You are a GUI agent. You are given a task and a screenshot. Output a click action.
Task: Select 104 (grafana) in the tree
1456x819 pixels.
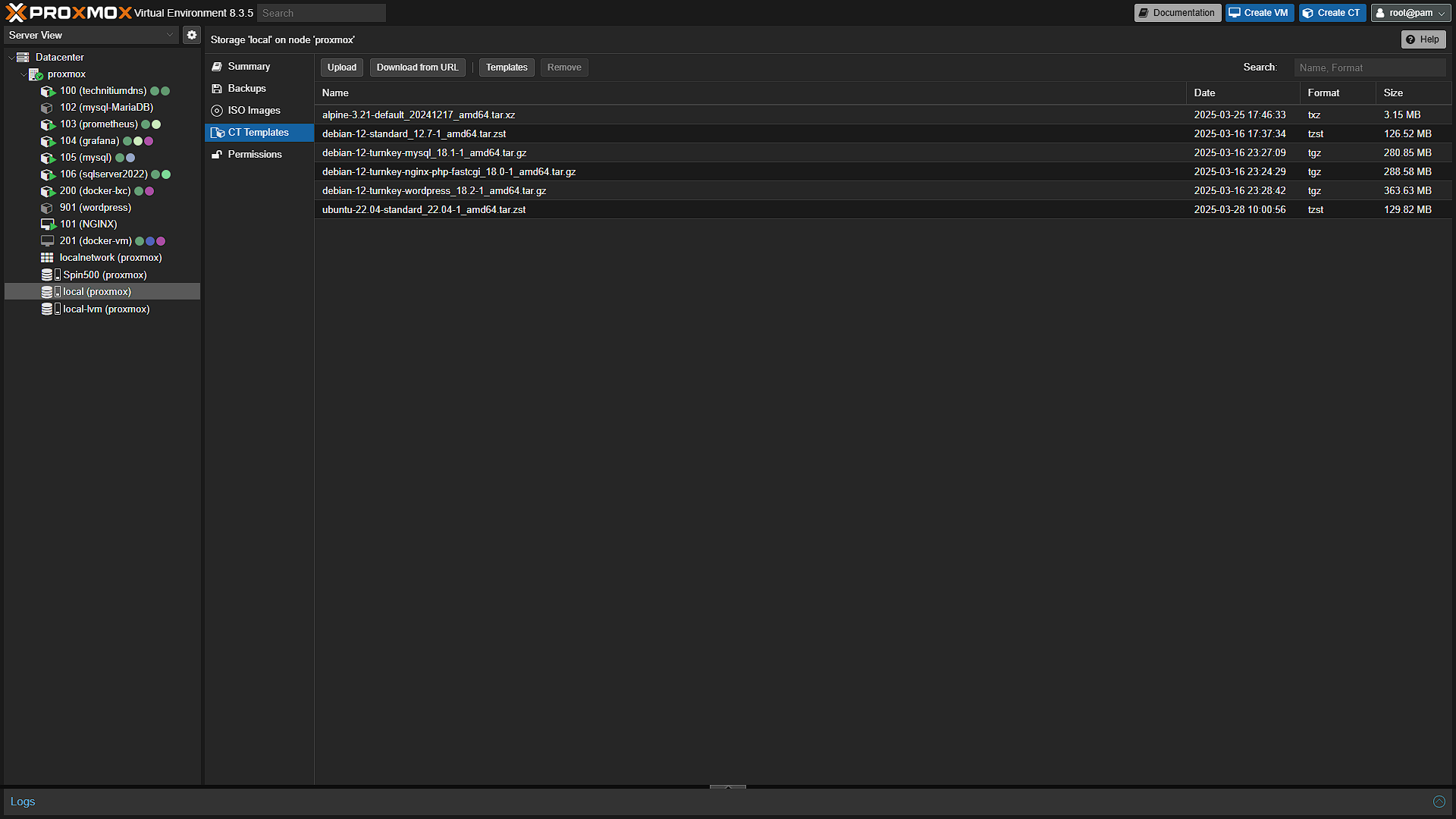pyautogui.click(x=102, y=141)
